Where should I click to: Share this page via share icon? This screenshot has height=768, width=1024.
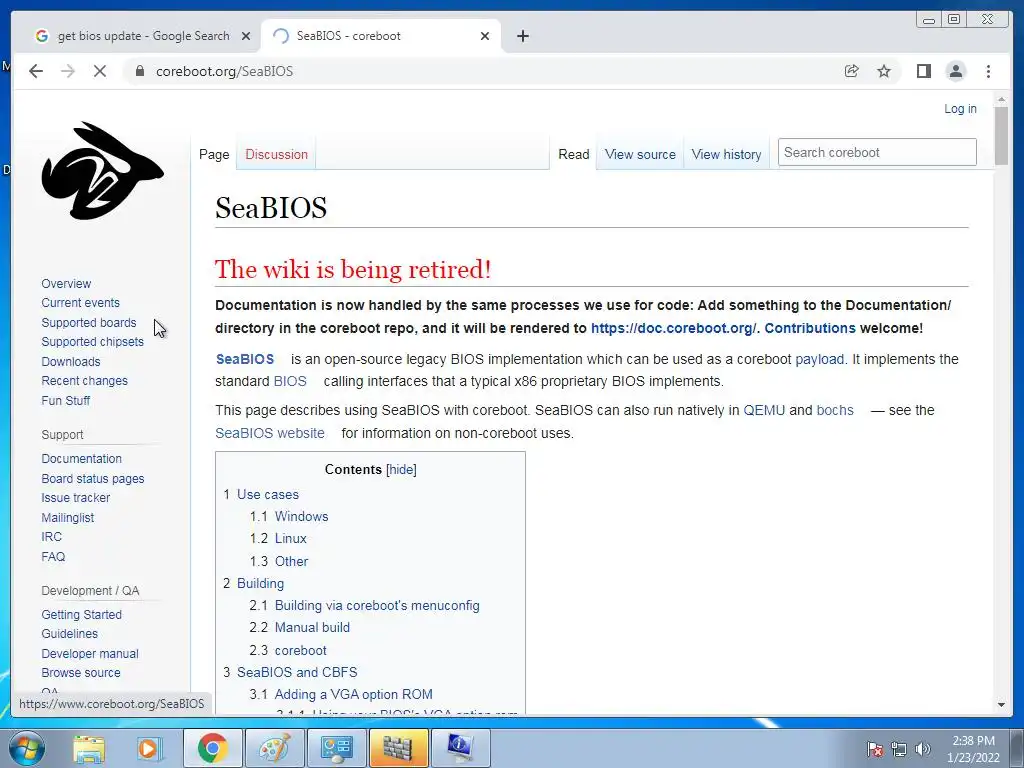tap(852, 71)
